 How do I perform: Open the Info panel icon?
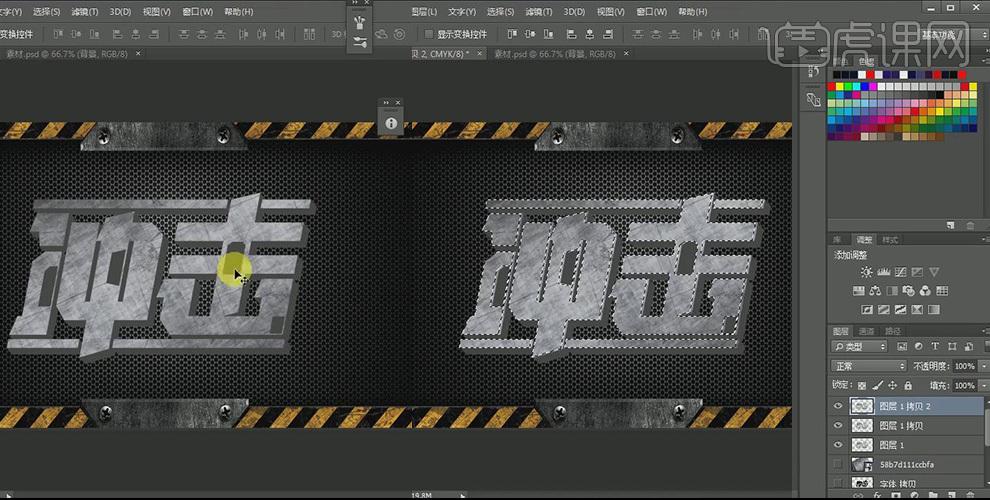tap(391, 123)
